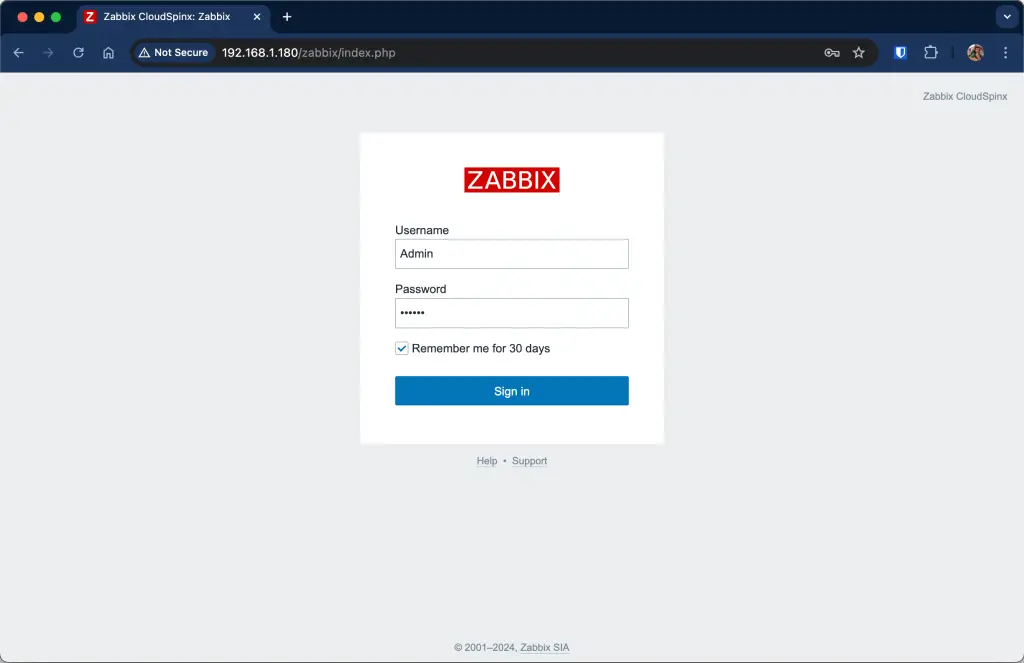Click the profile avatar in the toolbar
1024x663 pixels.
click(x=975, y=52)
